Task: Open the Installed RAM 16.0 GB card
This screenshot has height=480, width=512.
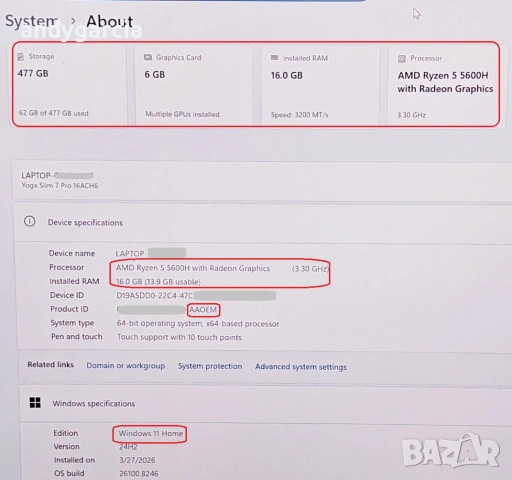Action: 320,85
